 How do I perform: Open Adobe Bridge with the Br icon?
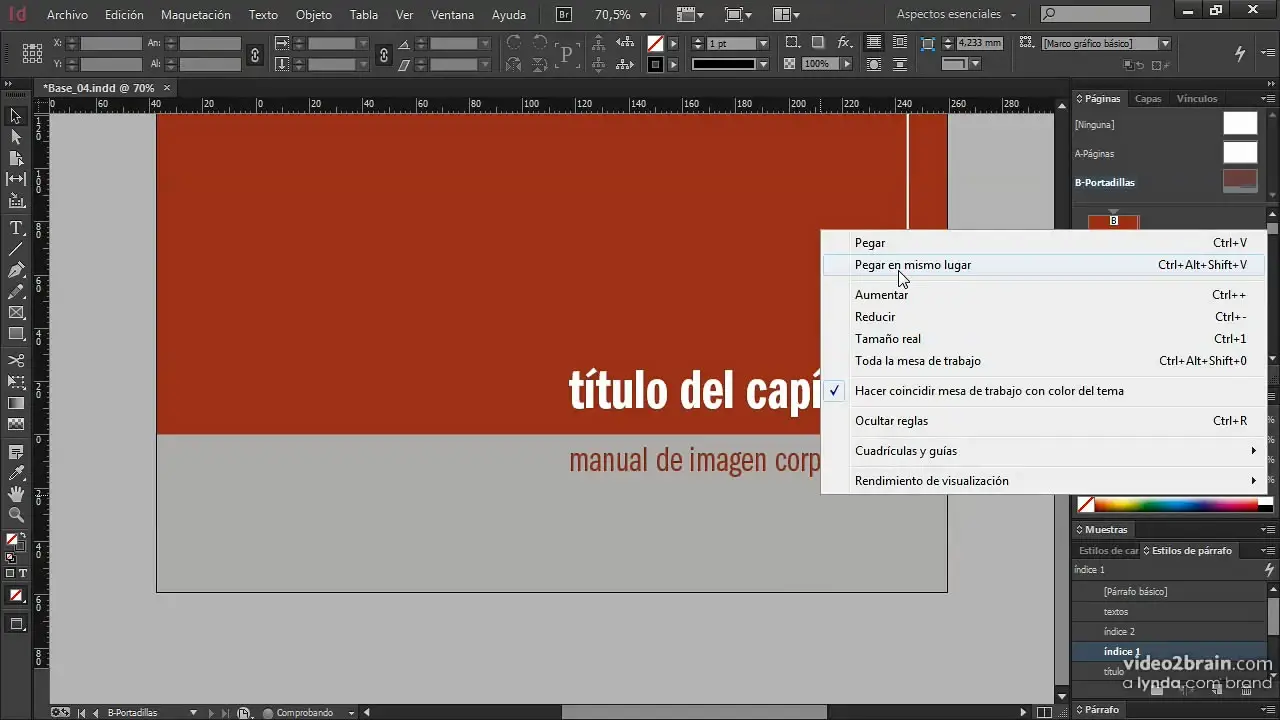coord(564,15)
